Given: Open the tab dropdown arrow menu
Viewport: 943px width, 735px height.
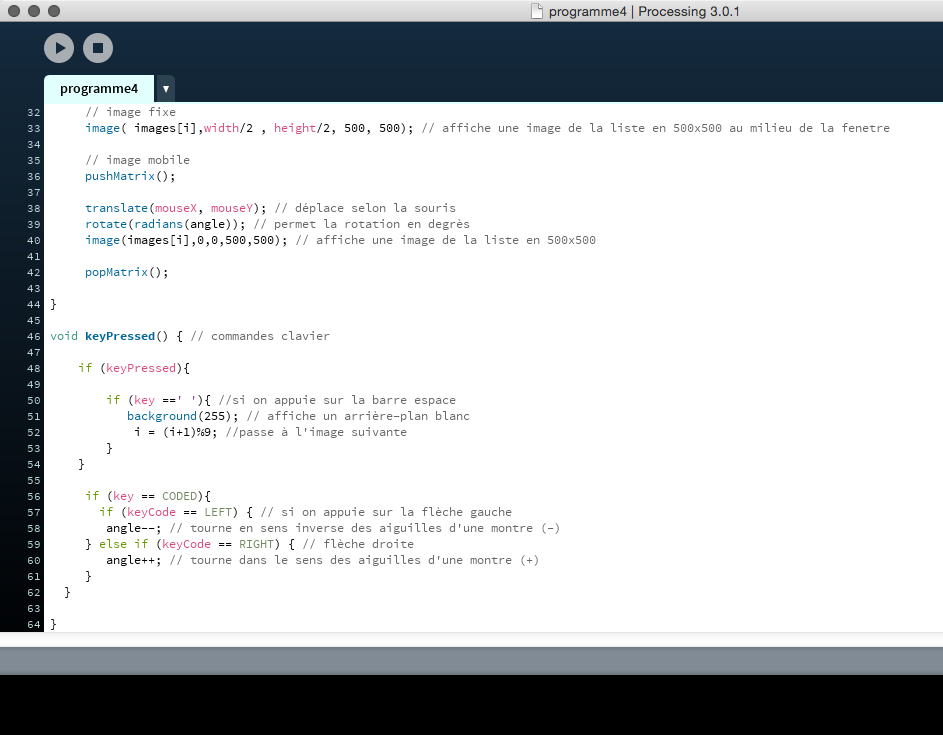Looking at the screenshot, I should tap(165, 89).
